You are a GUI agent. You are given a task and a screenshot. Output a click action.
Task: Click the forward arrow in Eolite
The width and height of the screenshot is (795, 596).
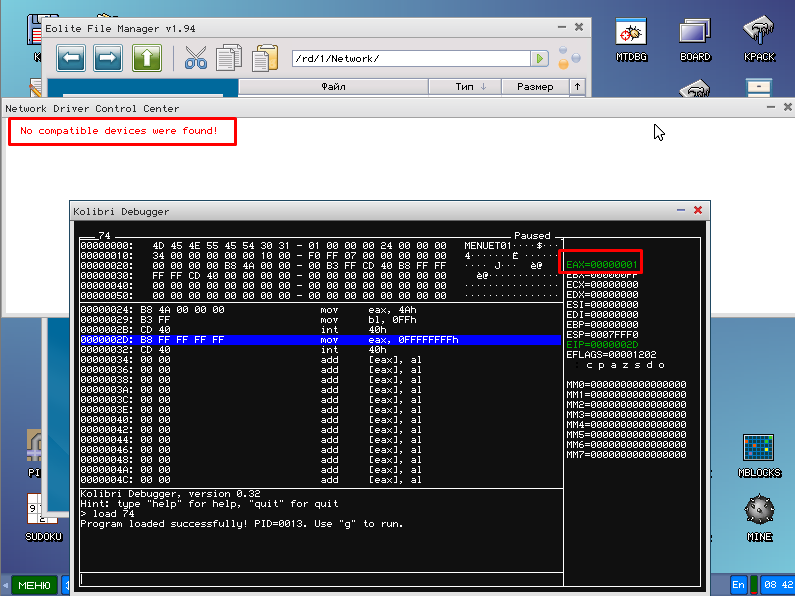(x=108, y=58)
